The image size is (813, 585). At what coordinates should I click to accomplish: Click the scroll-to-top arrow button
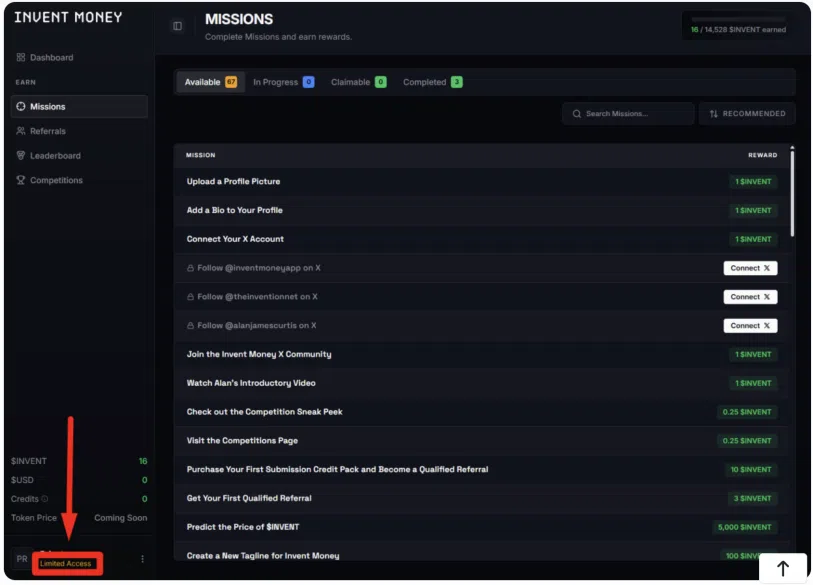[x=783, y=568]
